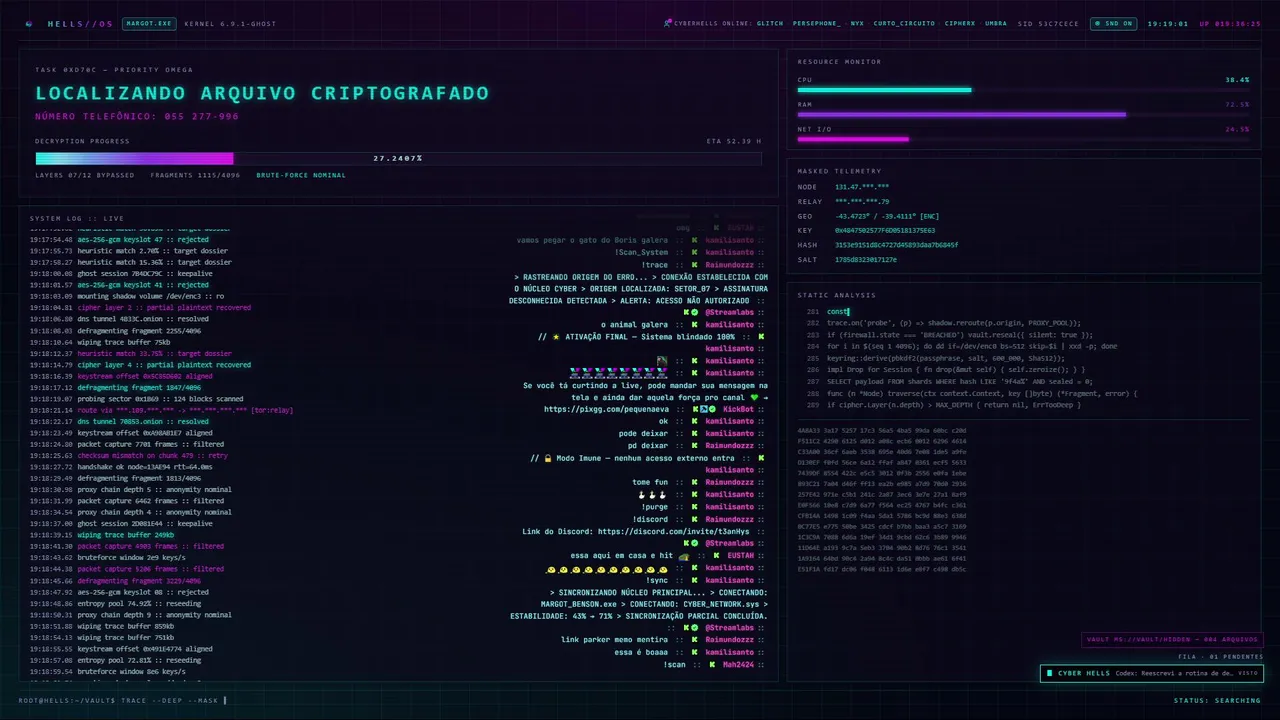
Task: Click the green heart emoji in chat
Action: click(755, 397)
